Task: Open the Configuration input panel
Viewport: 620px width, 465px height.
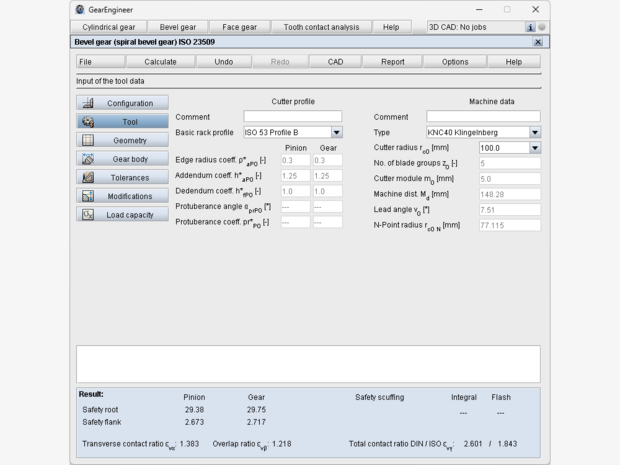Action: click(x=116, y=103)
